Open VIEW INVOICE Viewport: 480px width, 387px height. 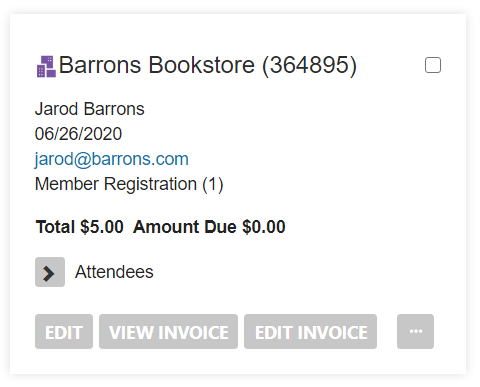pyautogui.click(x=168, y=331)
